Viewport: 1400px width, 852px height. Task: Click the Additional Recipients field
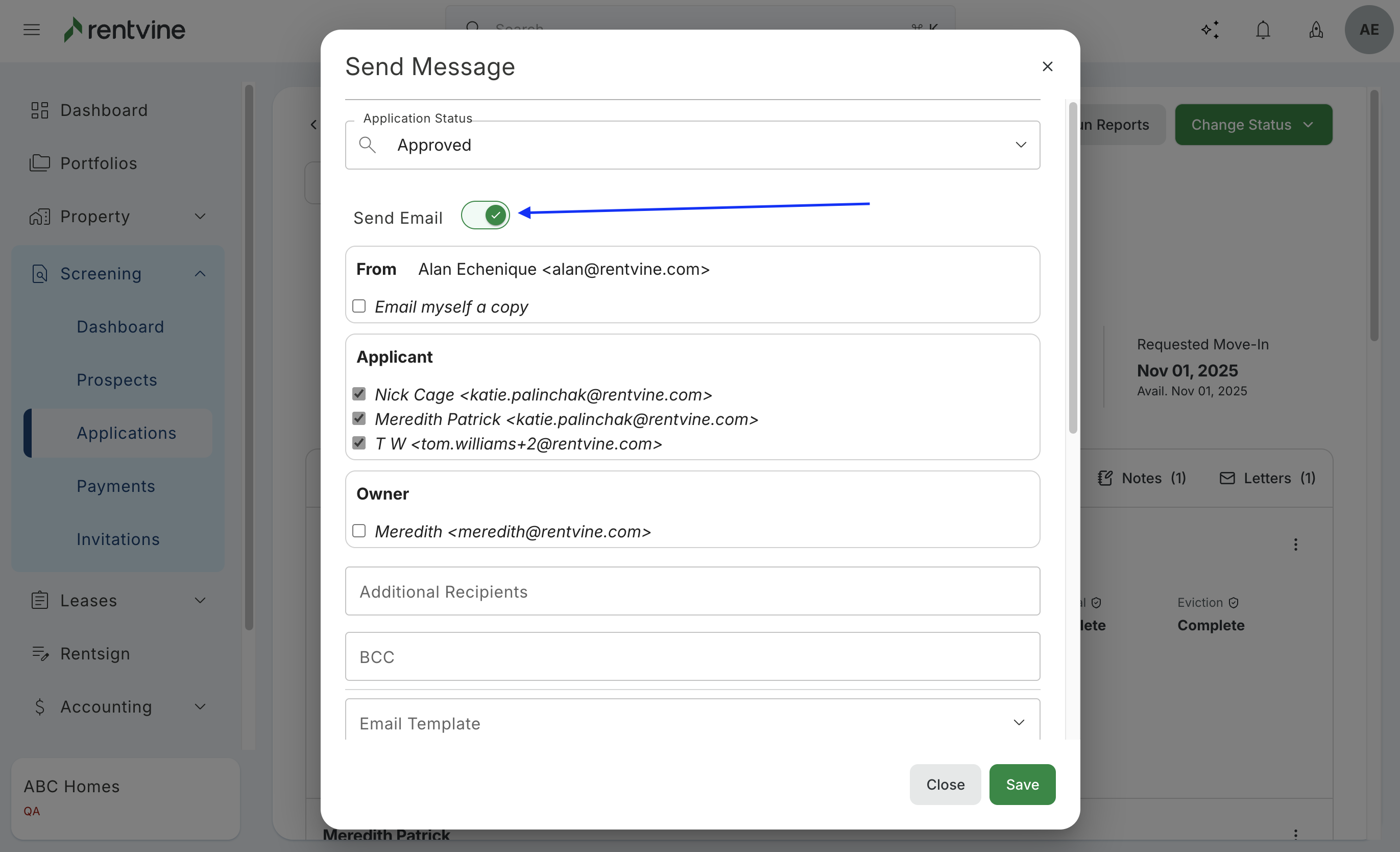click(692, 591)
